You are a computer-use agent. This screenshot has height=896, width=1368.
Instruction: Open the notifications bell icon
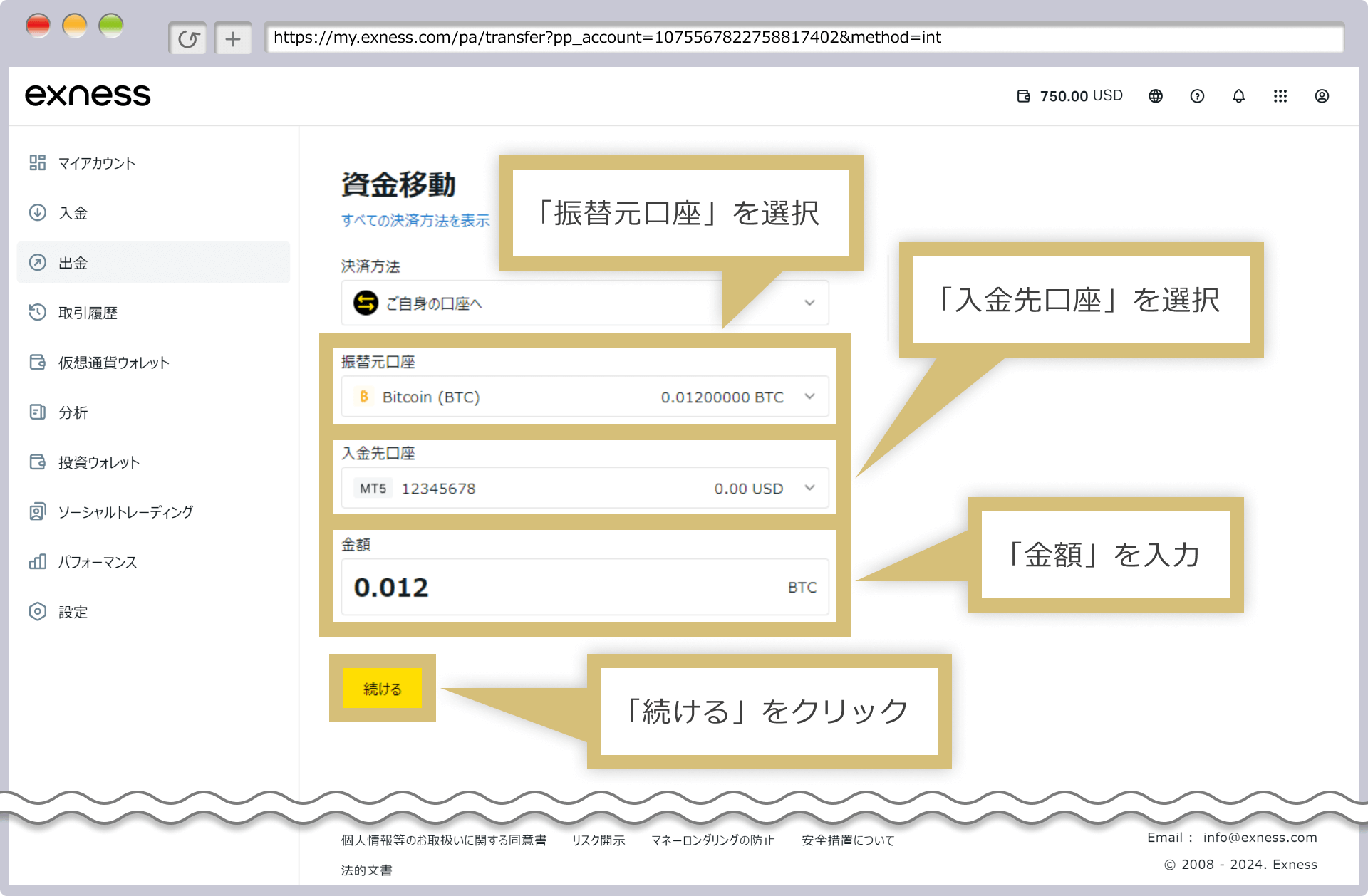pyautogui.click(x=1239, y=96)
